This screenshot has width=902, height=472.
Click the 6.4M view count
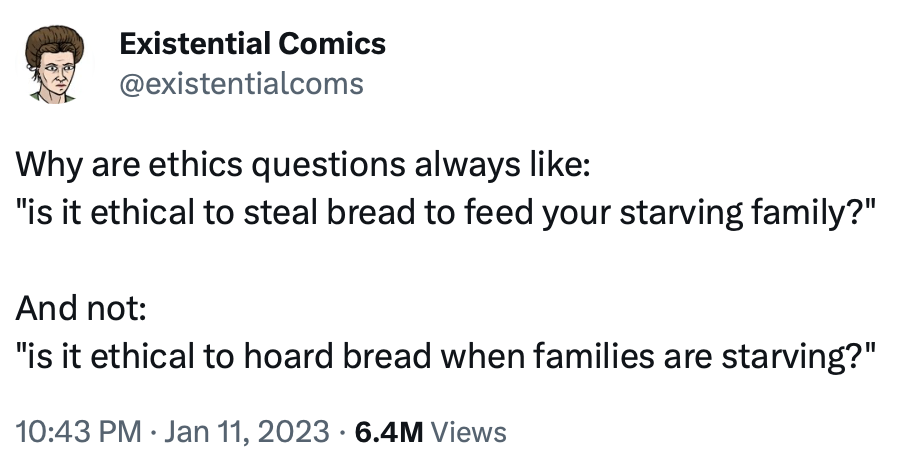click(389, 432)
